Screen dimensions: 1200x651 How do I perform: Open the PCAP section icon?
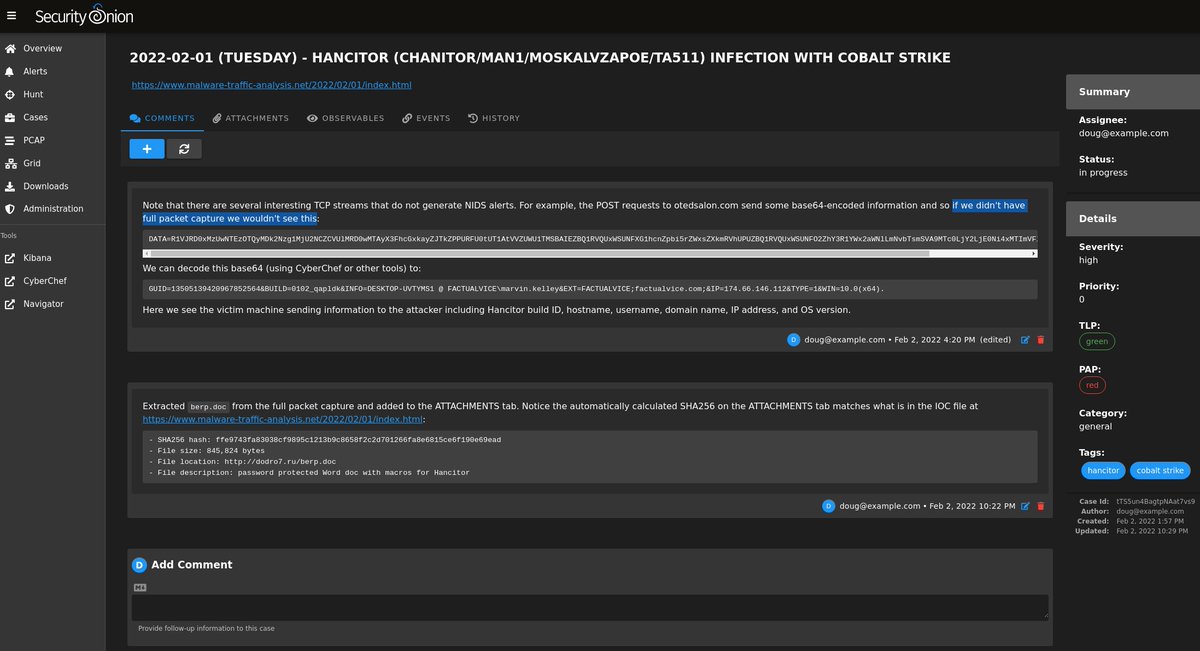pyautogui.click(x=10, y=140)
